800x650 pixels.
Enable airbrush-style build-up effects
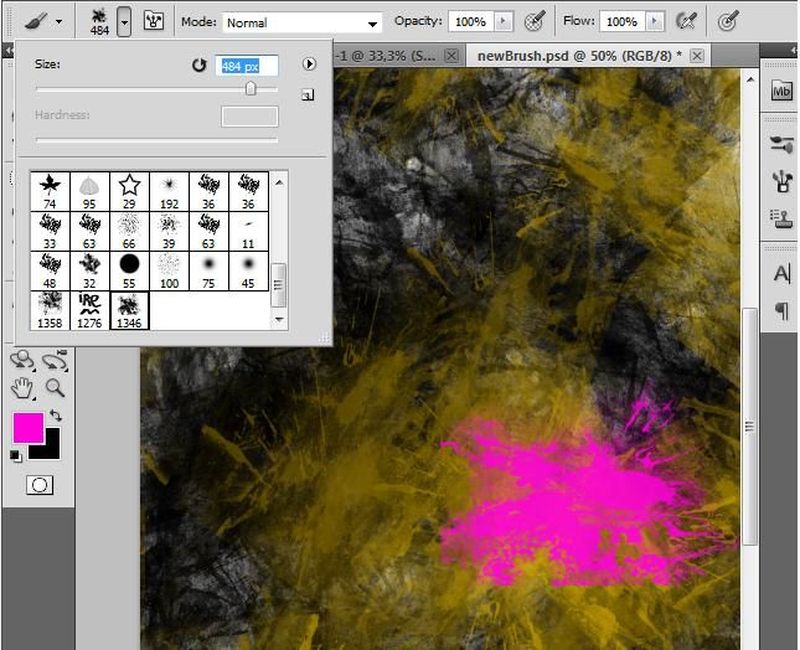click(x=686, y=21)
